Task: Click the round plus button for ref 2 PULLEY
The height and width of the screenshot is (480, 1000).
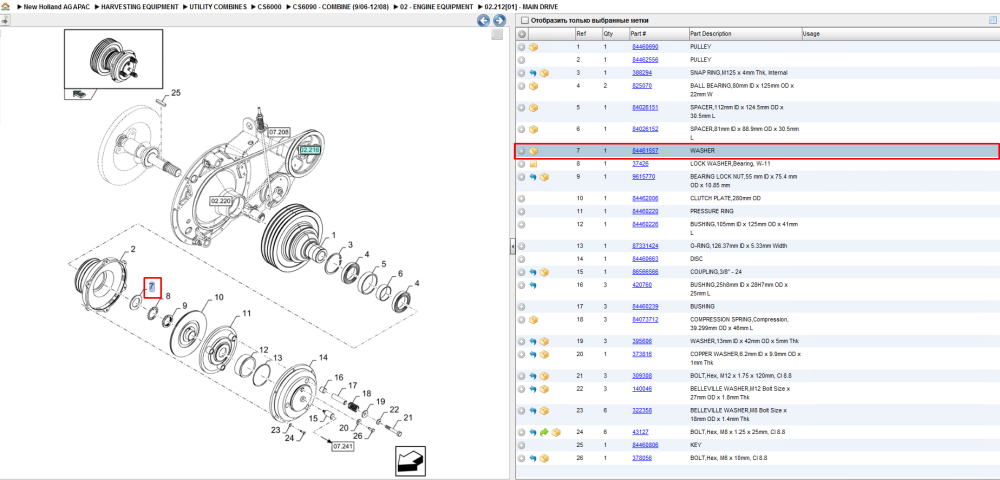Action: pyautogui.click(x=522, y=60)
